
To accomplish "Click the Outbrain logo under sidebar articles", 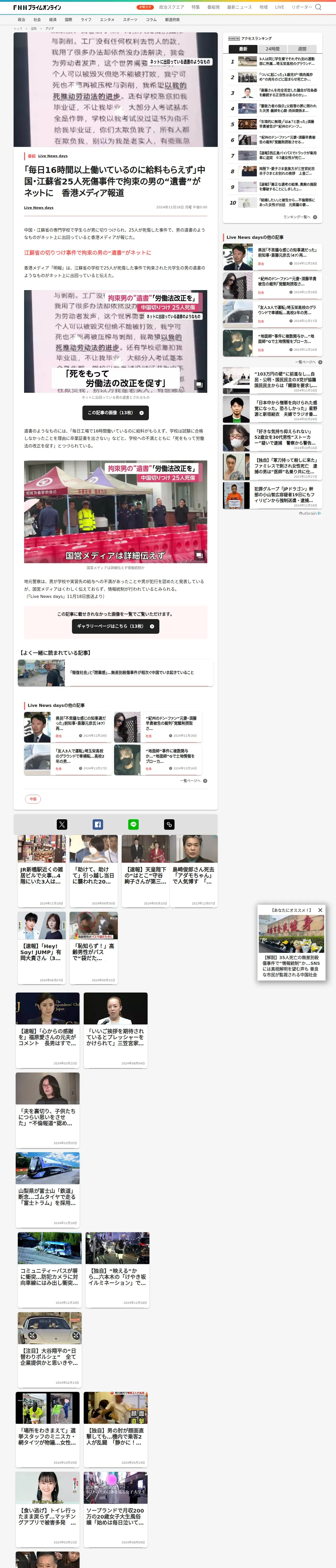I will (310, 513).
